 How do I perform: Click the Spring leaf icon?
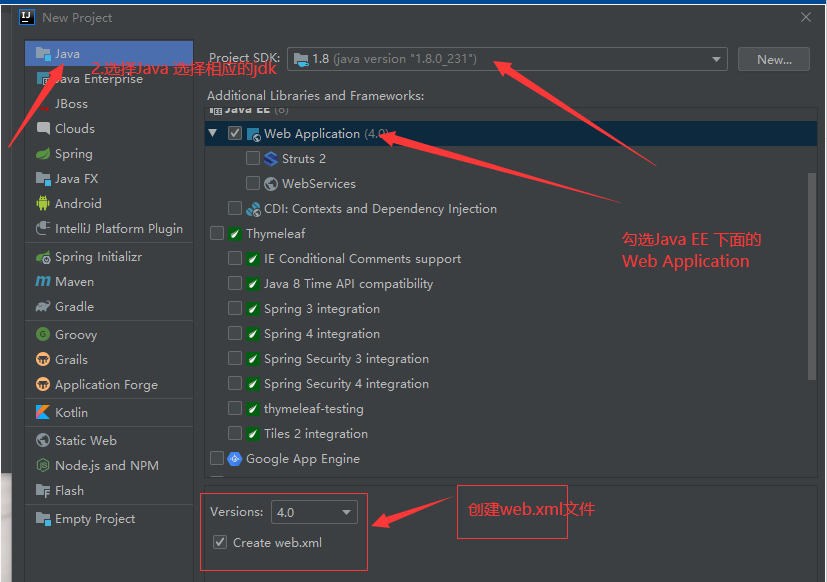click(x=43, y=154)
